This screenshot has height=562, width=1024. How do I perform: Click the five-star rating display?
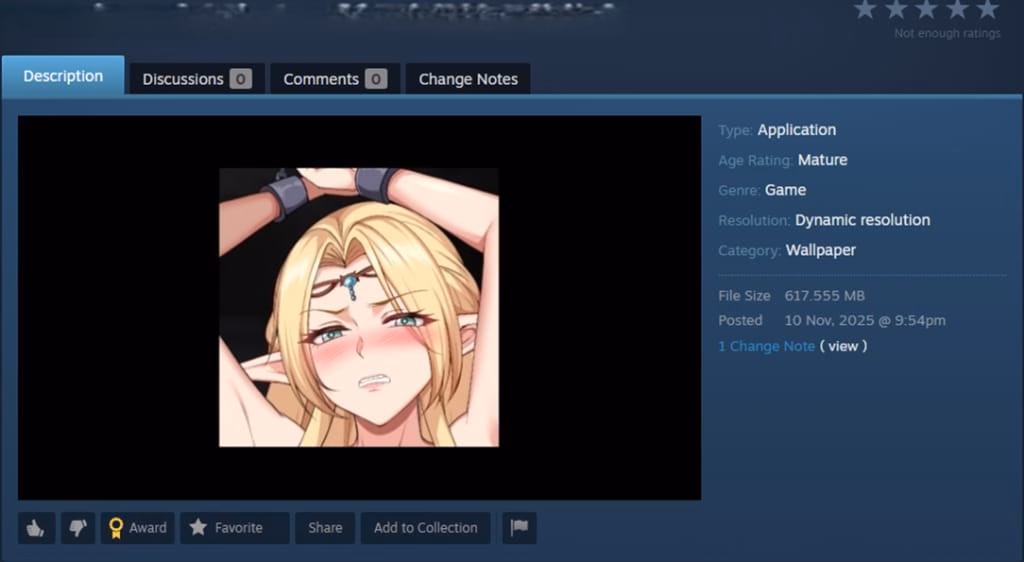click(926, 9)
